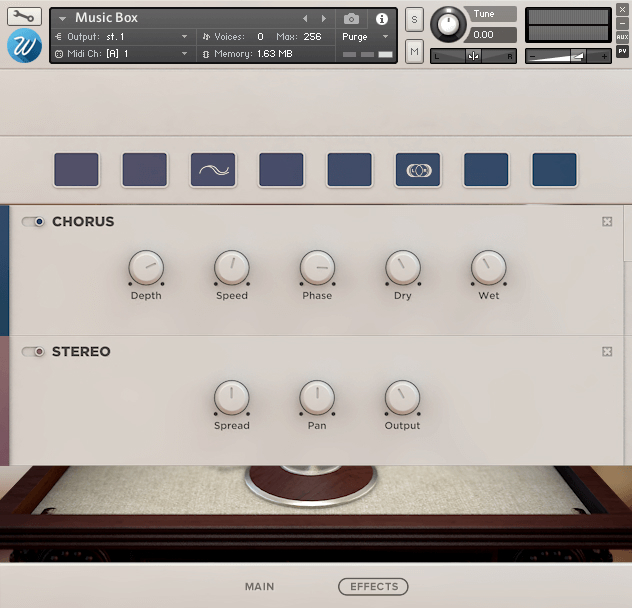This screenshot has width=632, height=608.
Task: Click the Chorus Dry knob
Action: 403,267
